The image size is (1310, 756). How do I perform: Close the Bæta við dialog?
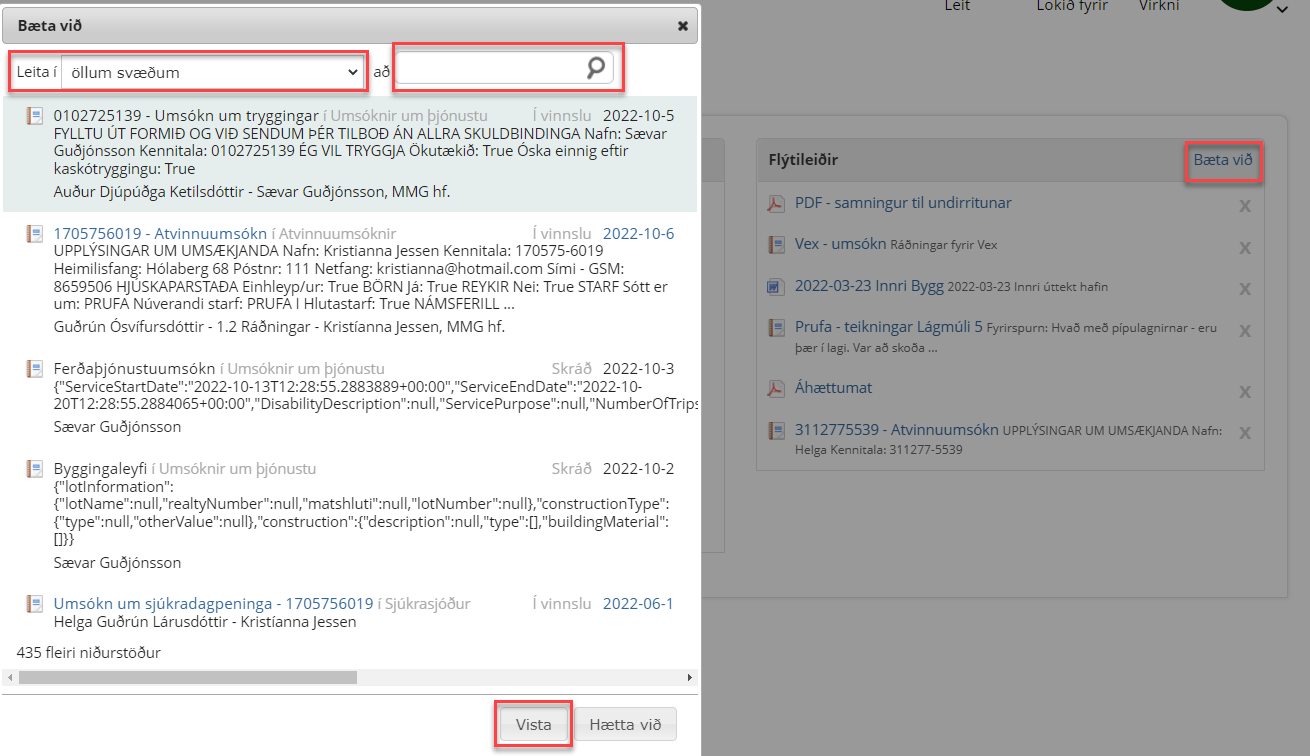[683, 26]
